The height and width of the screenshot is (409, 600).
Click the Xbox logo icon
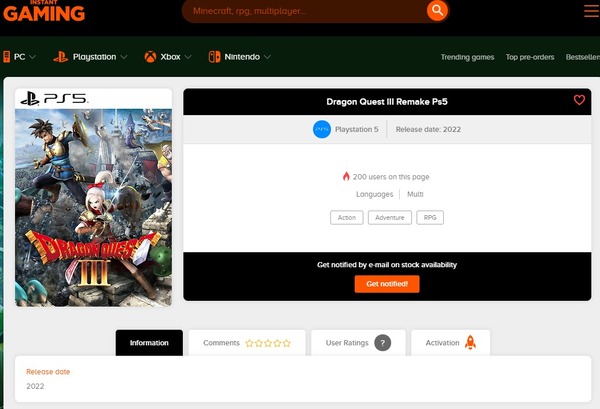click(150, 57)
